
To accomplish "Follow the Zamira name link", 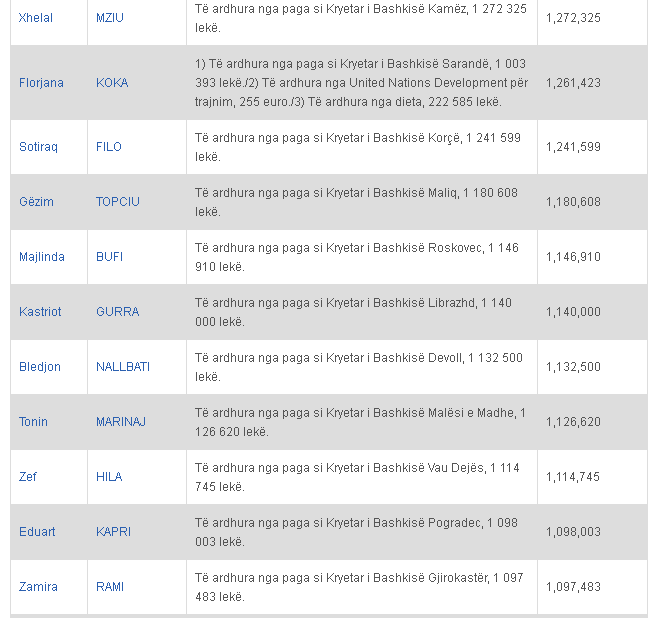I will (38, 587).
